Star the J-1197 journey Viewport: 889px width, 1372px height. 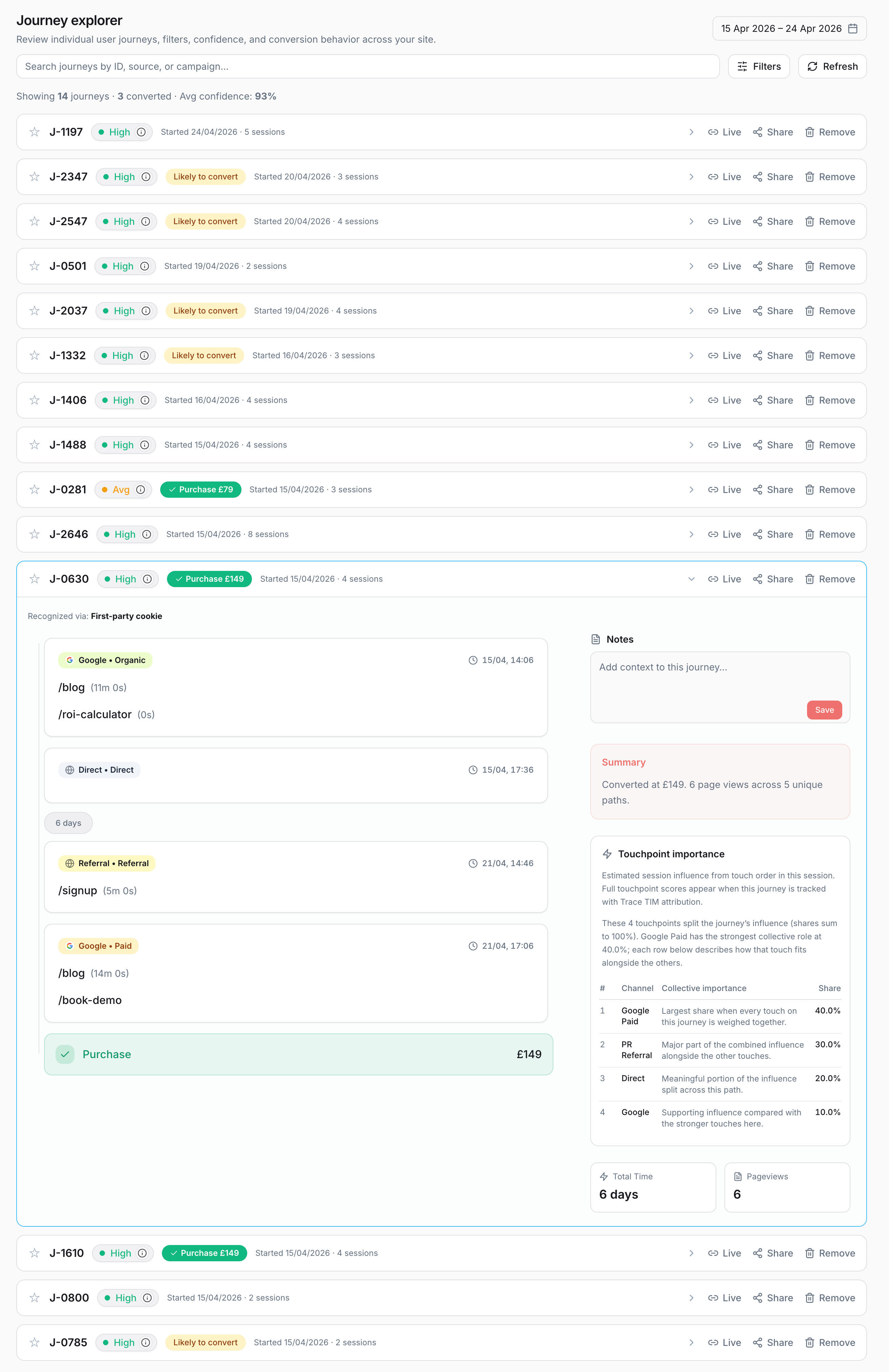tap(34, 131)
